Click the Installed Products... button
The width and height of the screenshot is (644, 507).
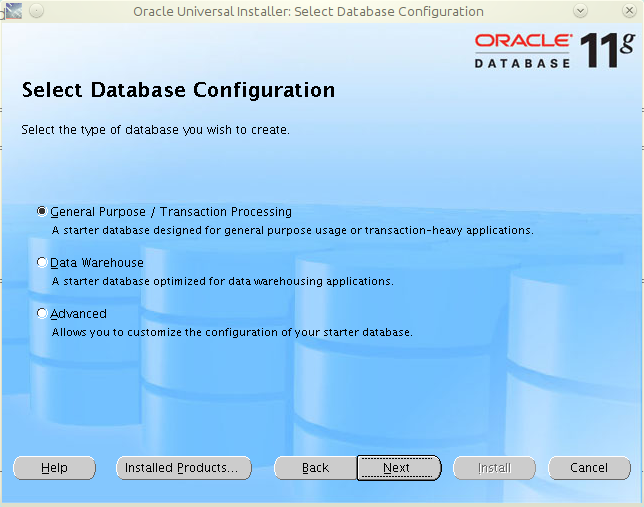pos(184,468)
